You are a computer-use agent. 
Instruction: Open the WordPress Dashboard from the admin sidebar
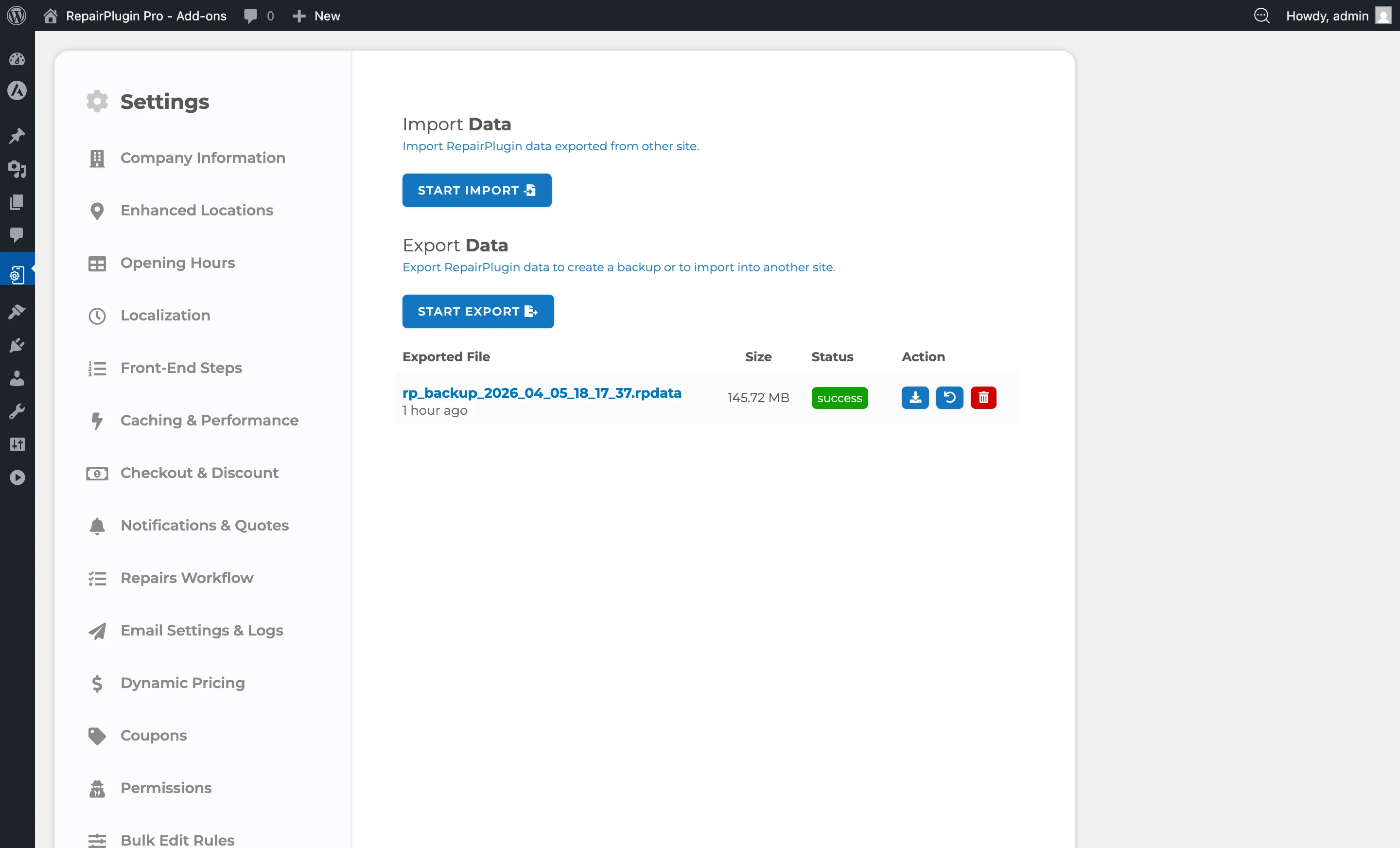17,60
